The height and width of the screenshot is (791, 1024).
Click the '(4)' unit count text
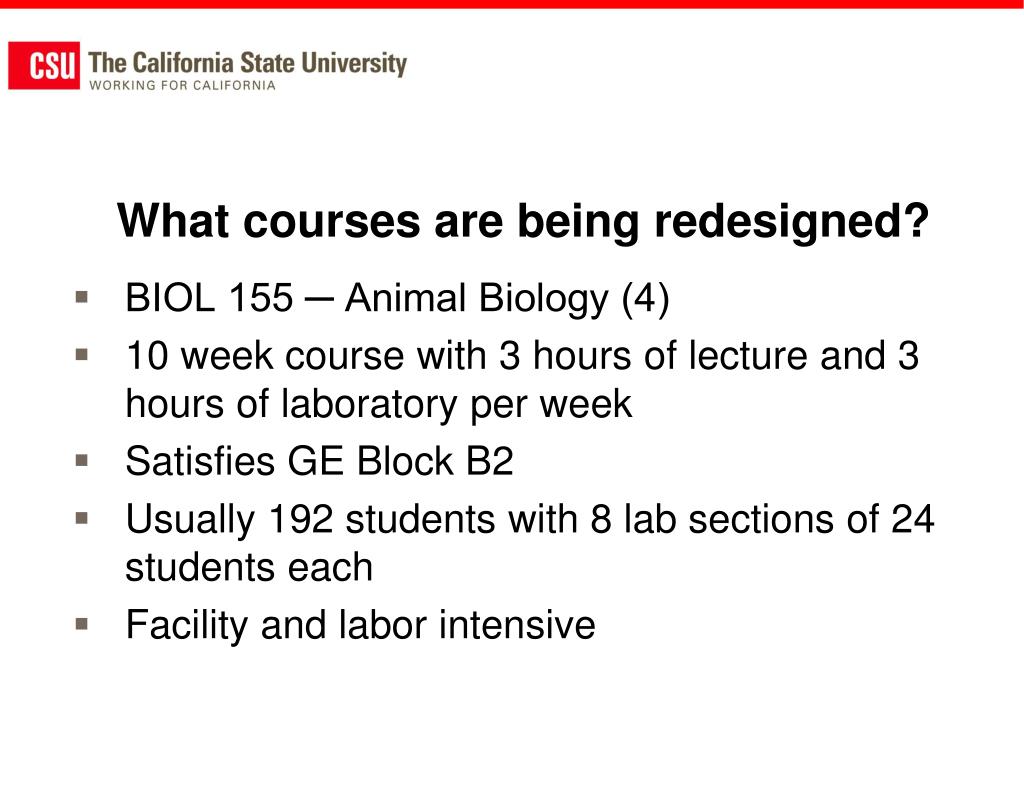coord(645,300)
